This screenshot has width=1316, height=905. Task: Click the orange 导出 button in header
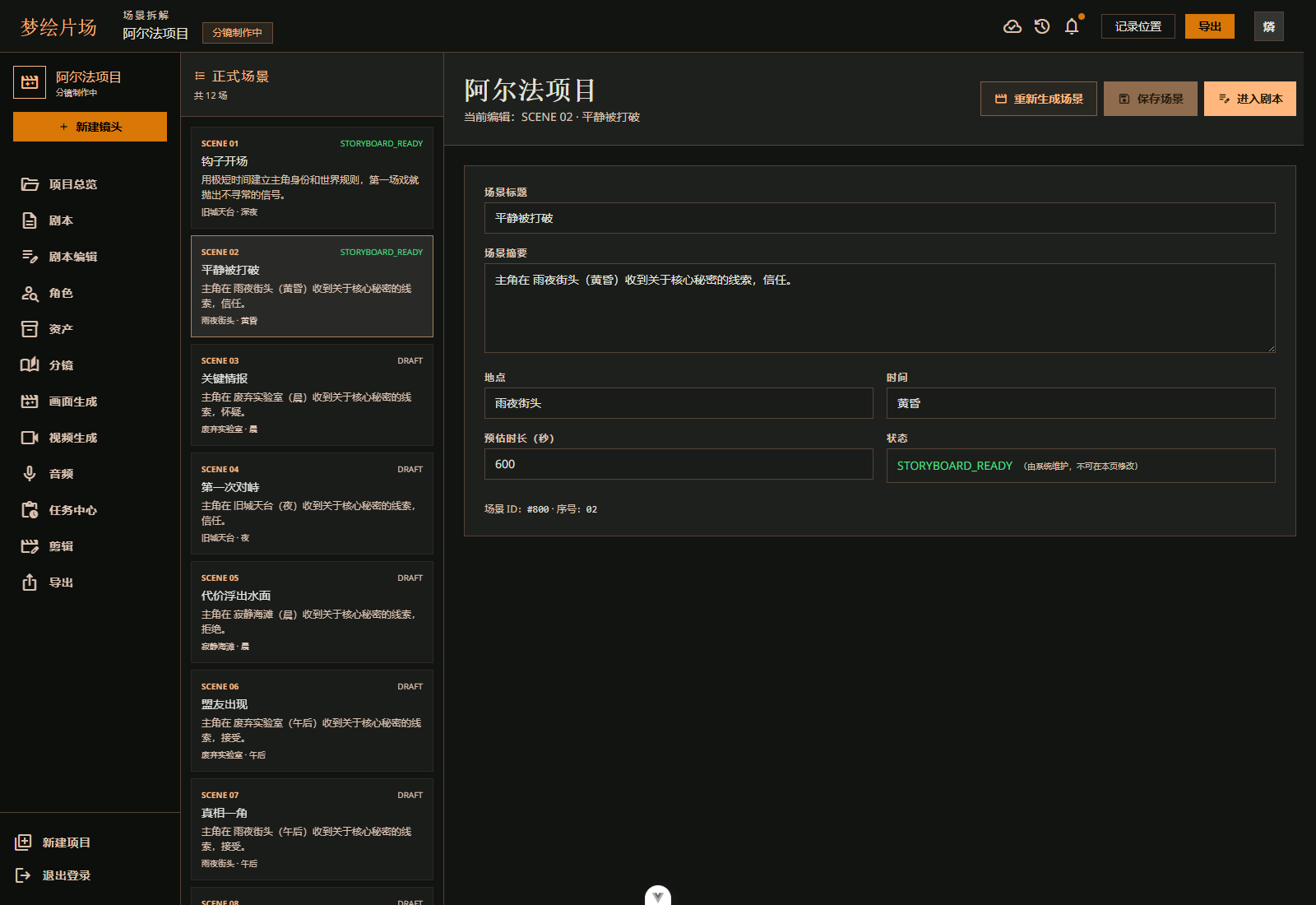point(1210,26)
